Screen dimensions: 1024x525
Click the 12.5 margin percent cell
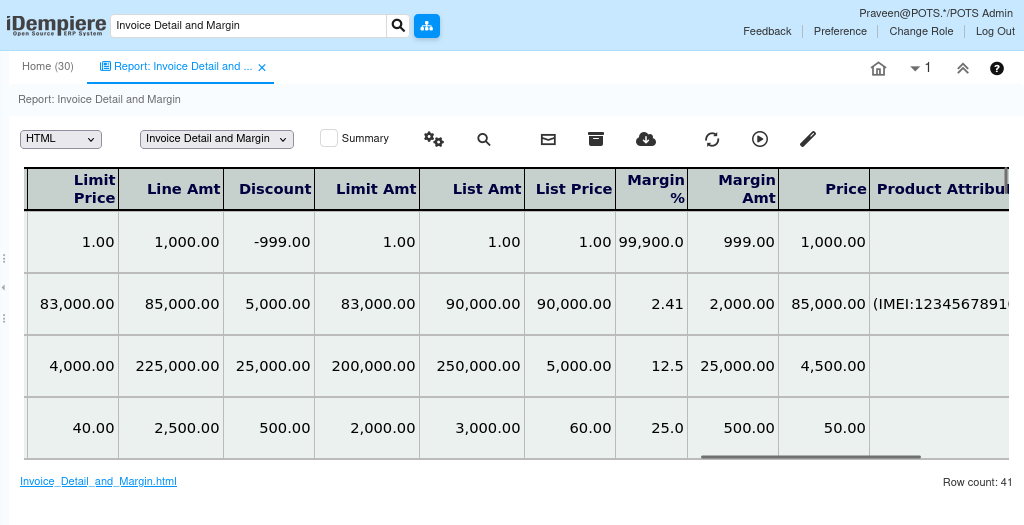(652, 366)
